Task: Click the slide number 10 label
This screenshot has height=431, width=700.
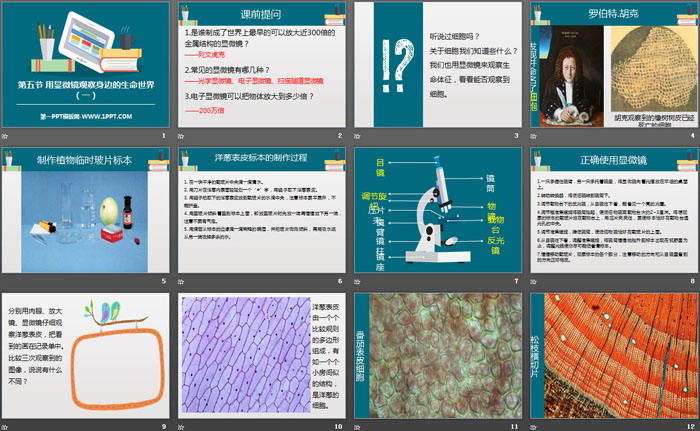Action: [x=338, y=427]
